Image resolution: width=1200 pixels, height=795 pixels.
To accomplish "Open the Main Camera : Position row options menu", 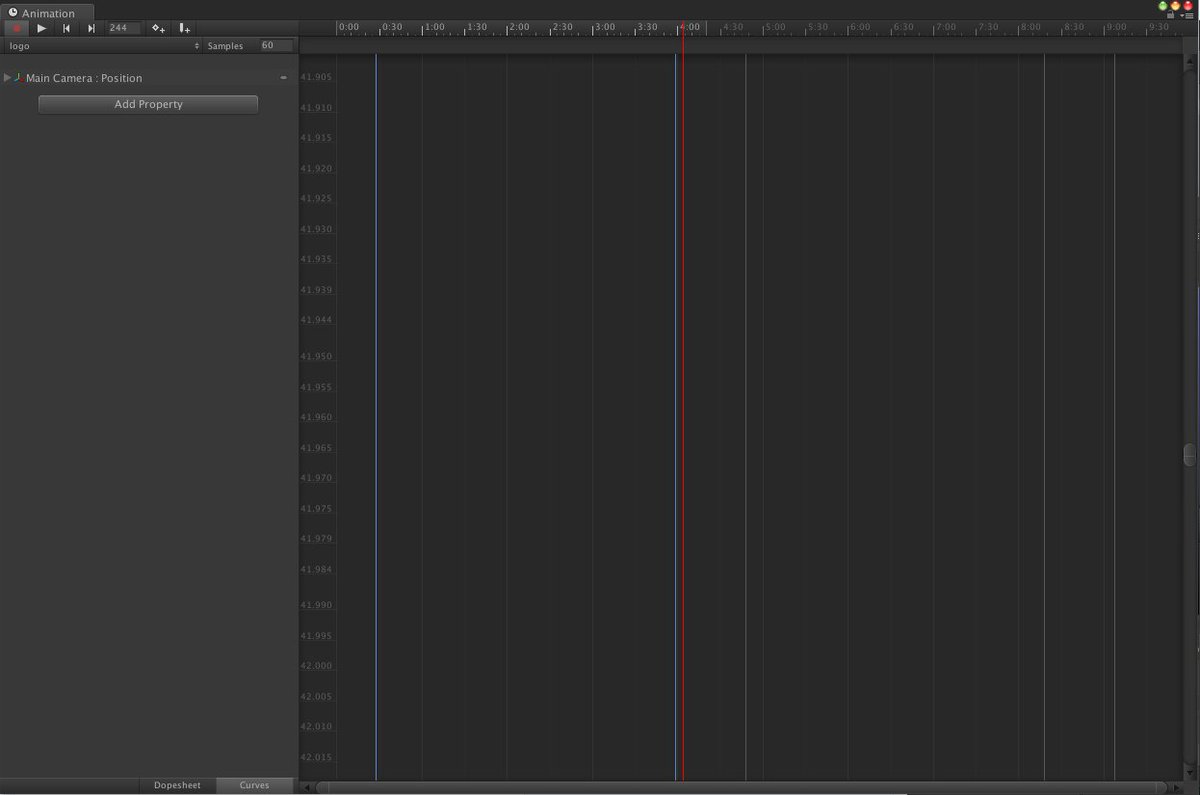I will click(x=284, y=77).
